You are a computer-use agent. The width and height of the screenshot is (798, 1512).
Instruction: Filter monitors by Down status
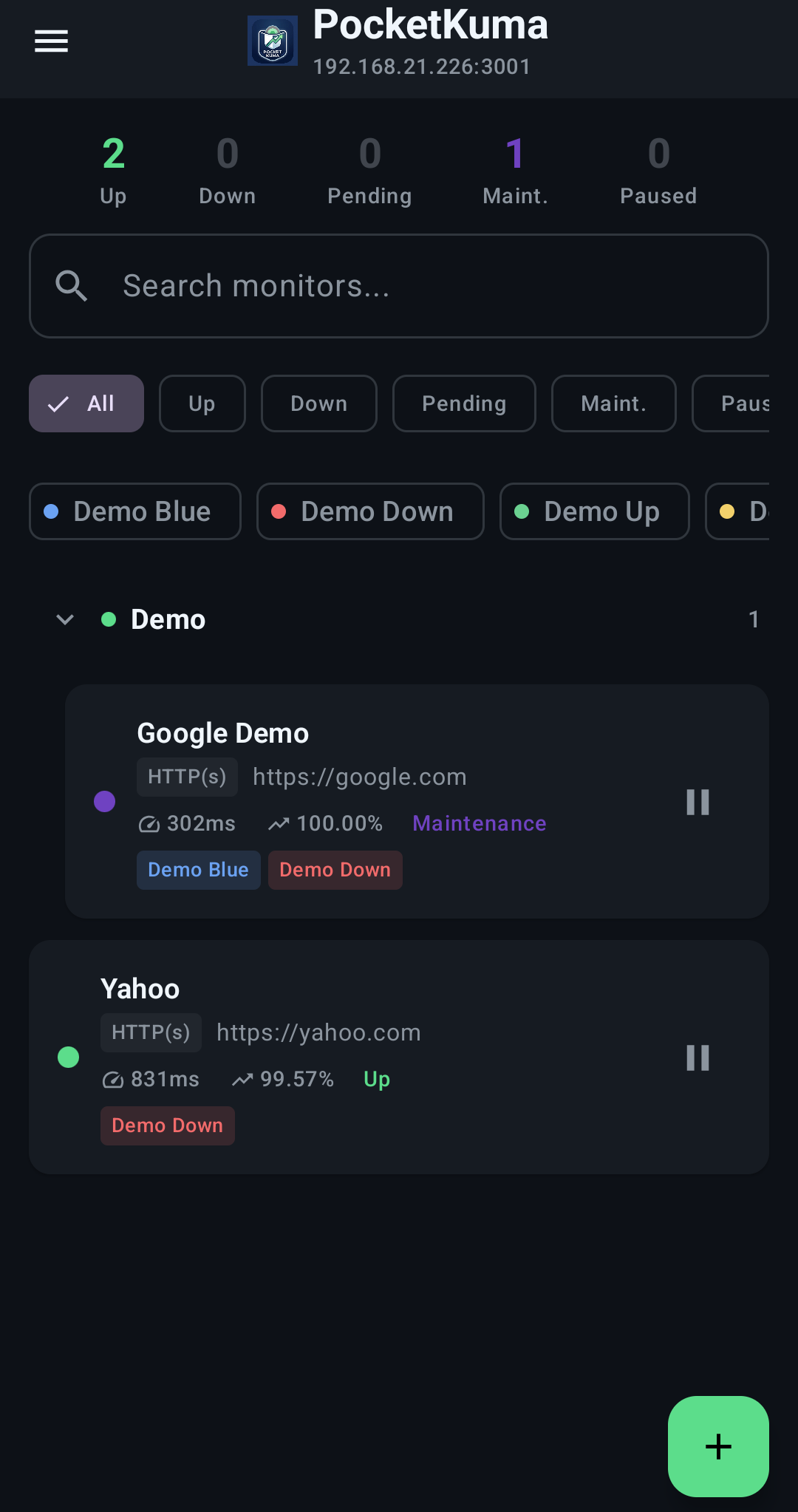pos(319,403)
